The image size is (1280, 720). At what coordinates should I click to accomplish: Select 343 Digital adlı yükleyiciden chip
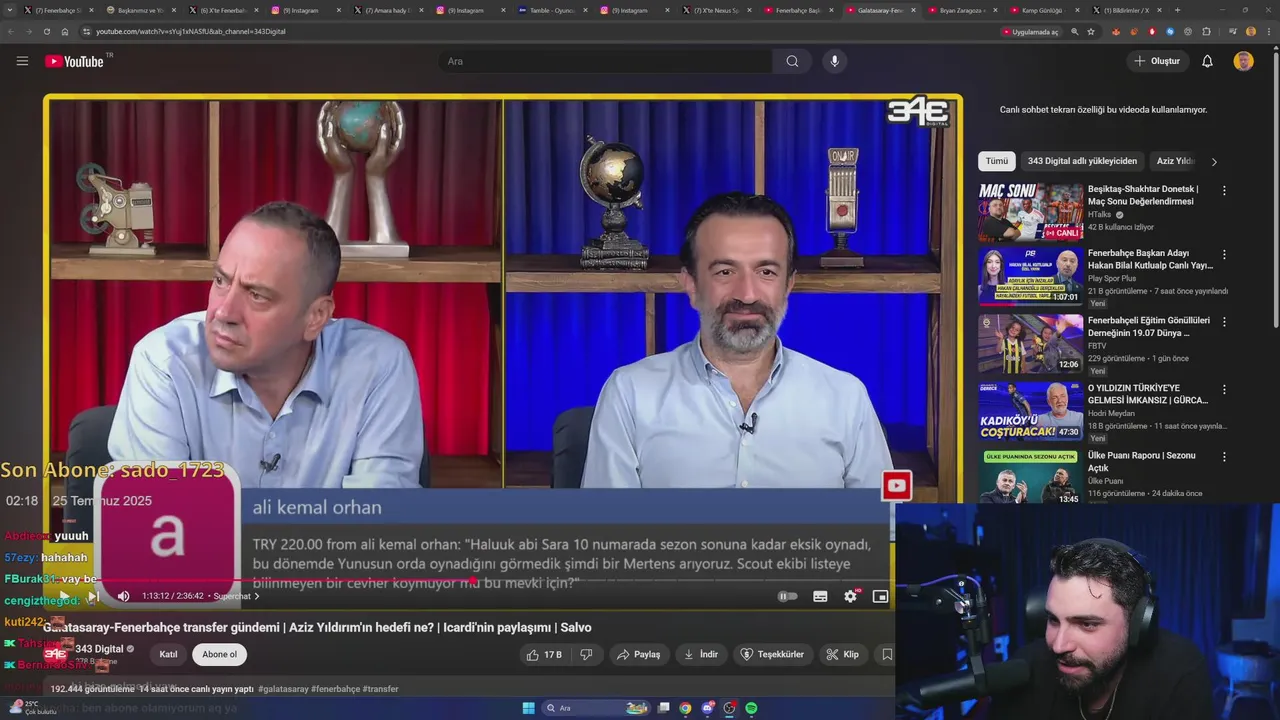tap(1082, 161)
